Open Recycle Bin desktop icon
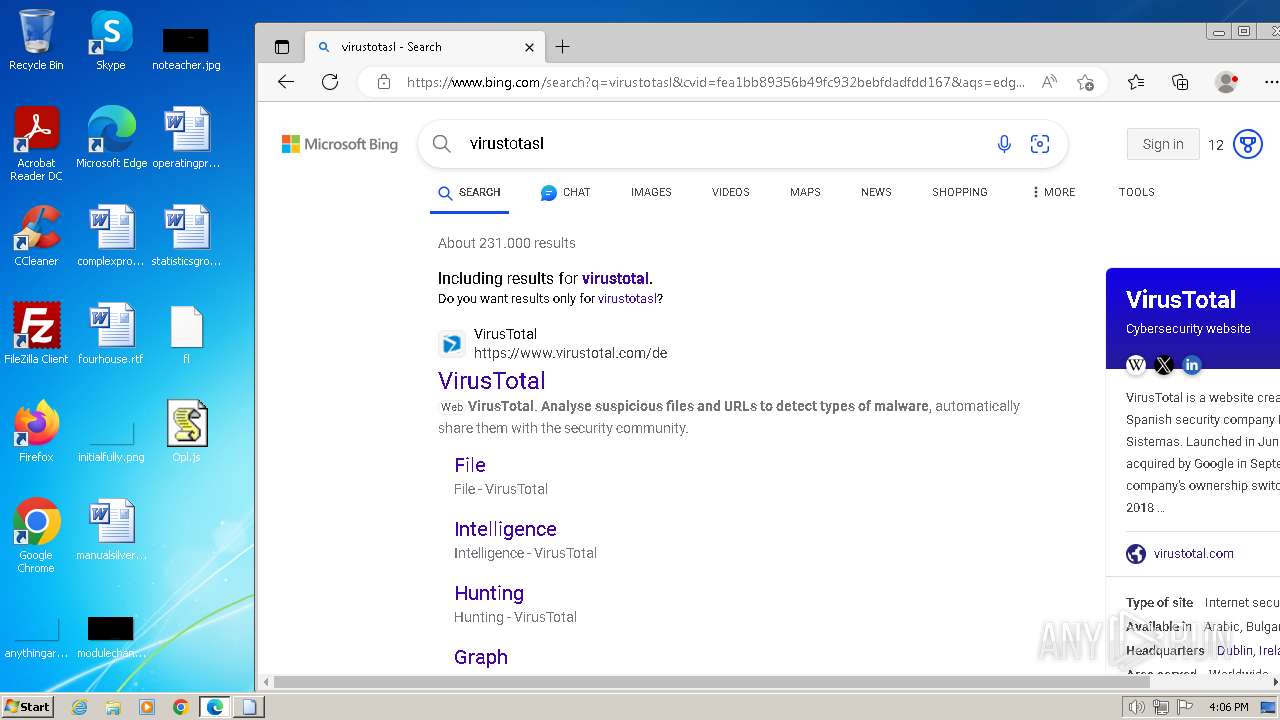 click(36, 40)
